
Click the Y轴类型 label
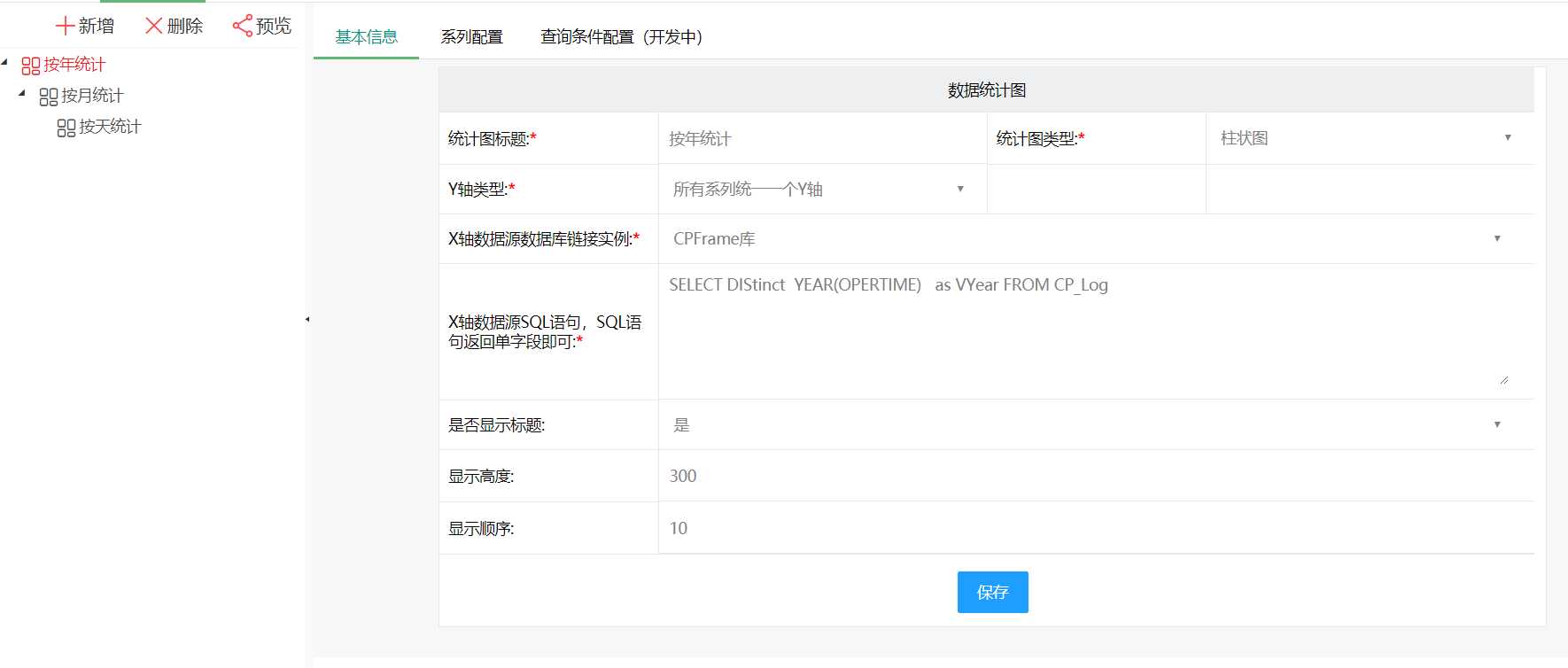click(x=481, y=189)
